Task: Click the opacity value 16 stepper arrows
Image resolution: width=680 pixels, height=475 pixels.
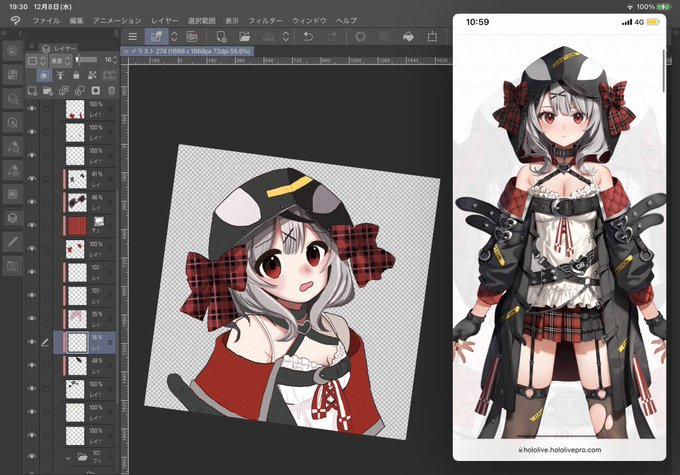Action: click(115, 60)
